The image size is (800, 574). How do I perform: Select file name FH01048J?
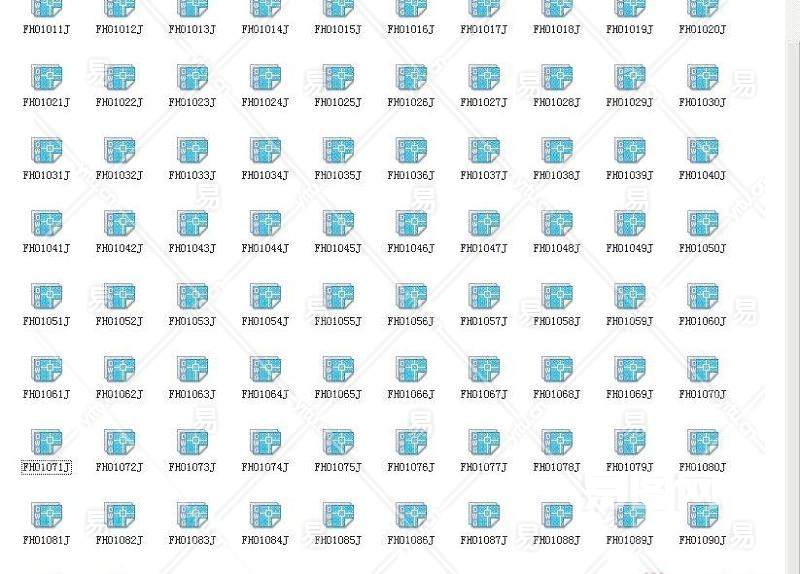coord(557,248)
